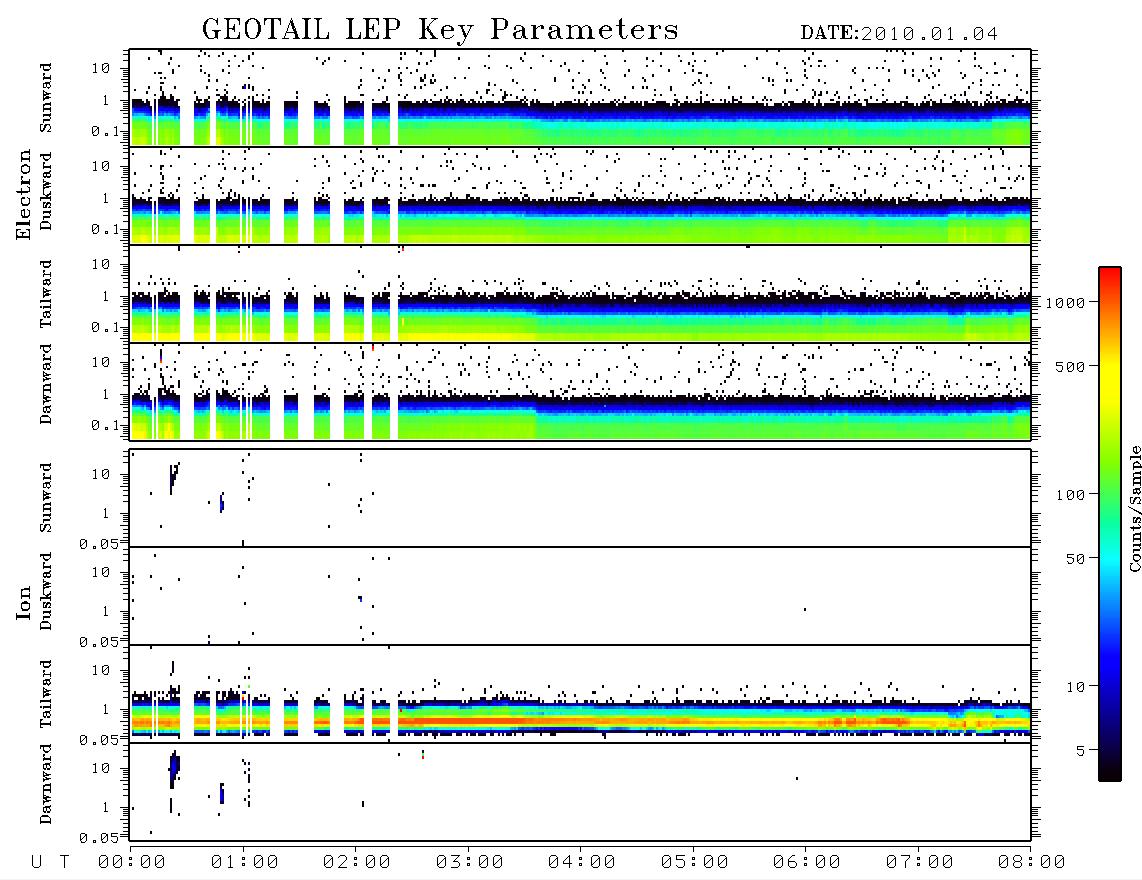Click the Ion Dawnward panel label
This screenshot has width=1142, height=880.
click(x=46, y=784)
